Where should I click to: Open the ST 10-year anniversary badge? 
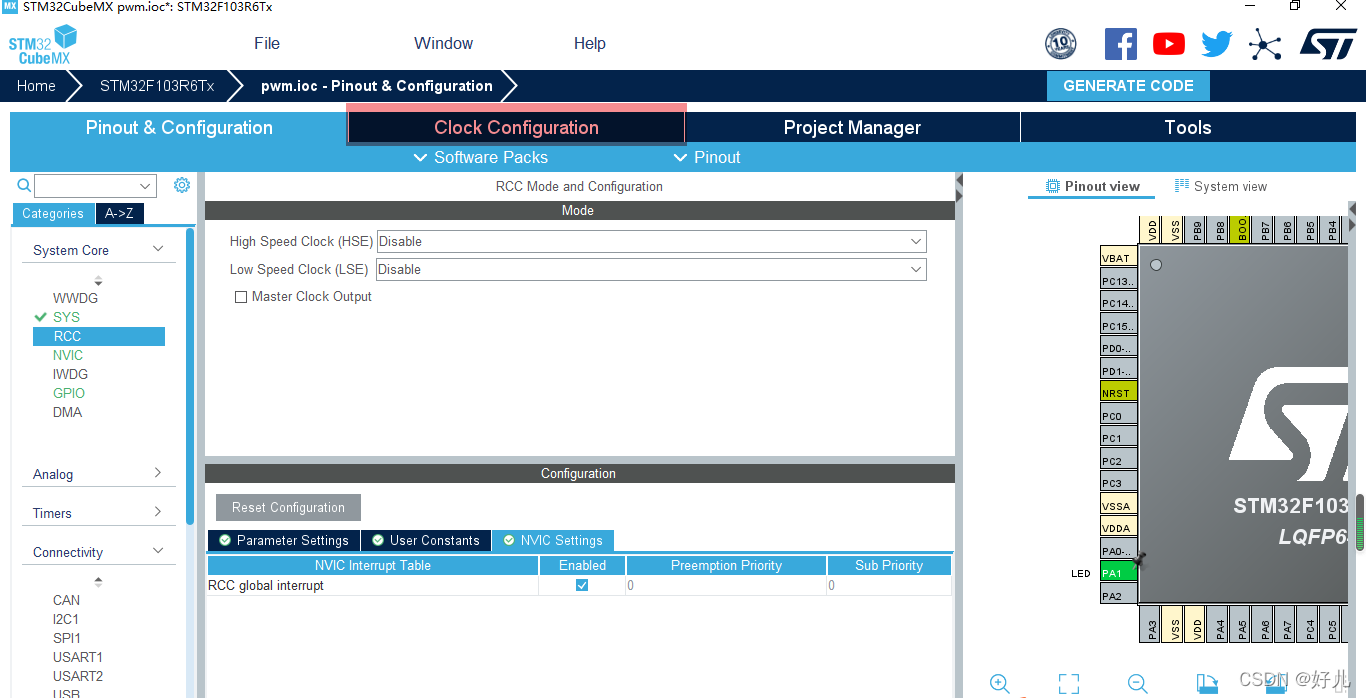[x=1060, y=44]
